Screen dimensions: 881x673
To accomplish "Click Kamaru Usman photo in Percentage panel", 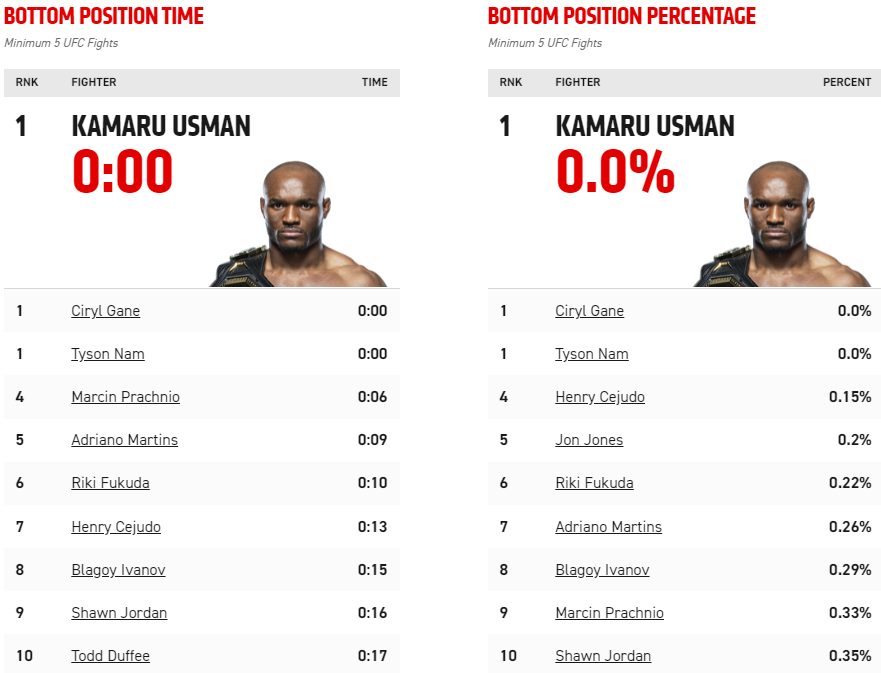I will (782, 224).
